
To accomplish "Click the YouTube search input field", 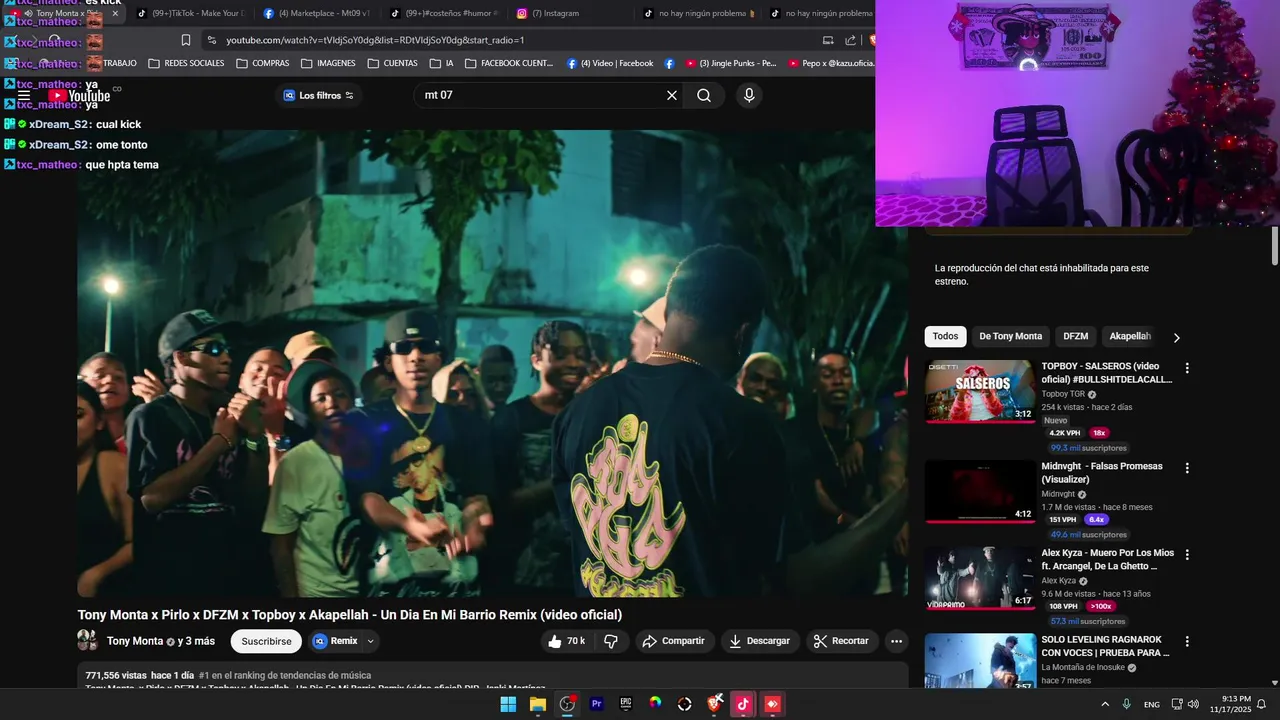I will 540,95.
